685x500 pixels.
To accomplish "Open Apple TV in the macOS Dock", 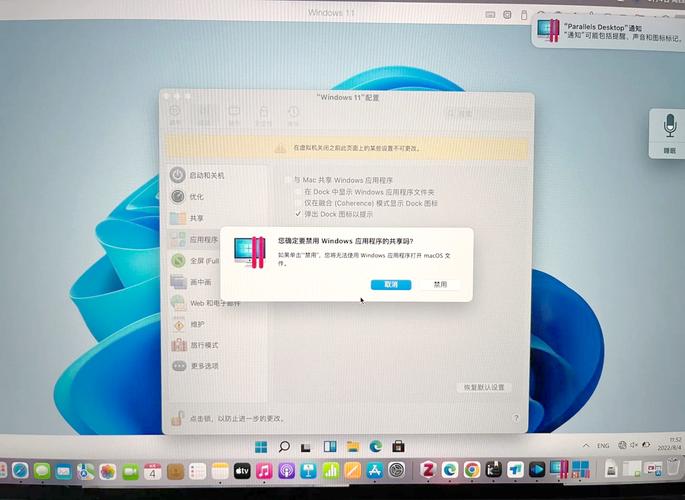I will (x=242, y=471).
